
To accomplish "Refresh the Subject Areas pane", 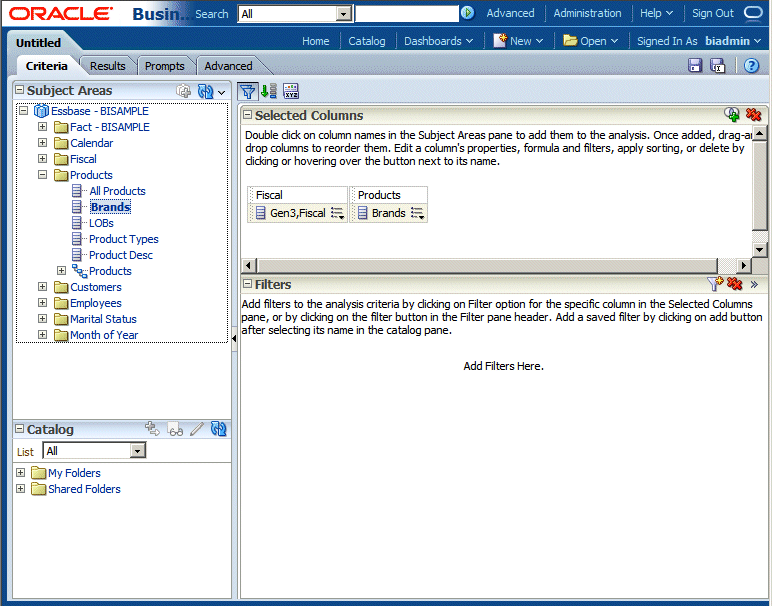I will coord(205,91).
